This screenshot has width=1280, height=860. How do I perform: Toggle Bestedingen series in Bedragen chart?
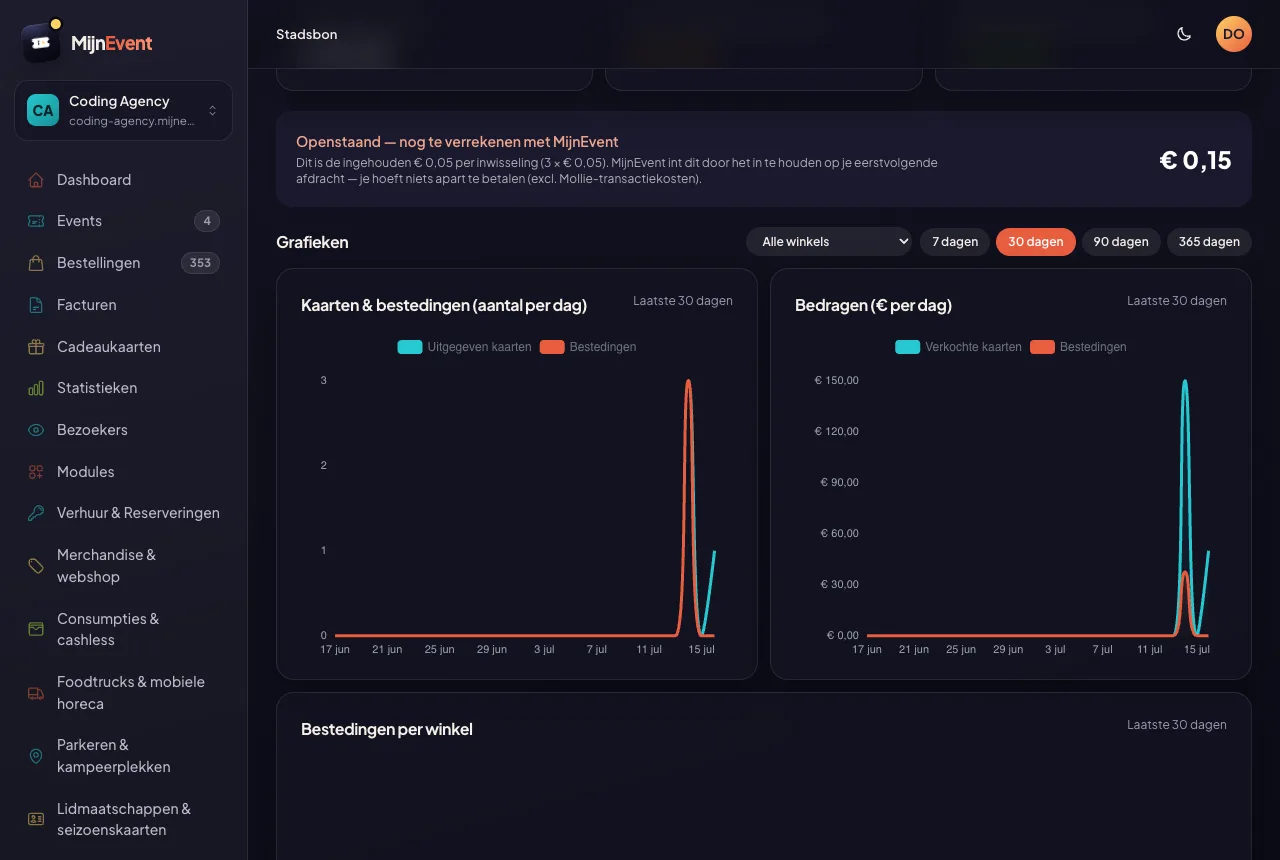(1078, 347)
